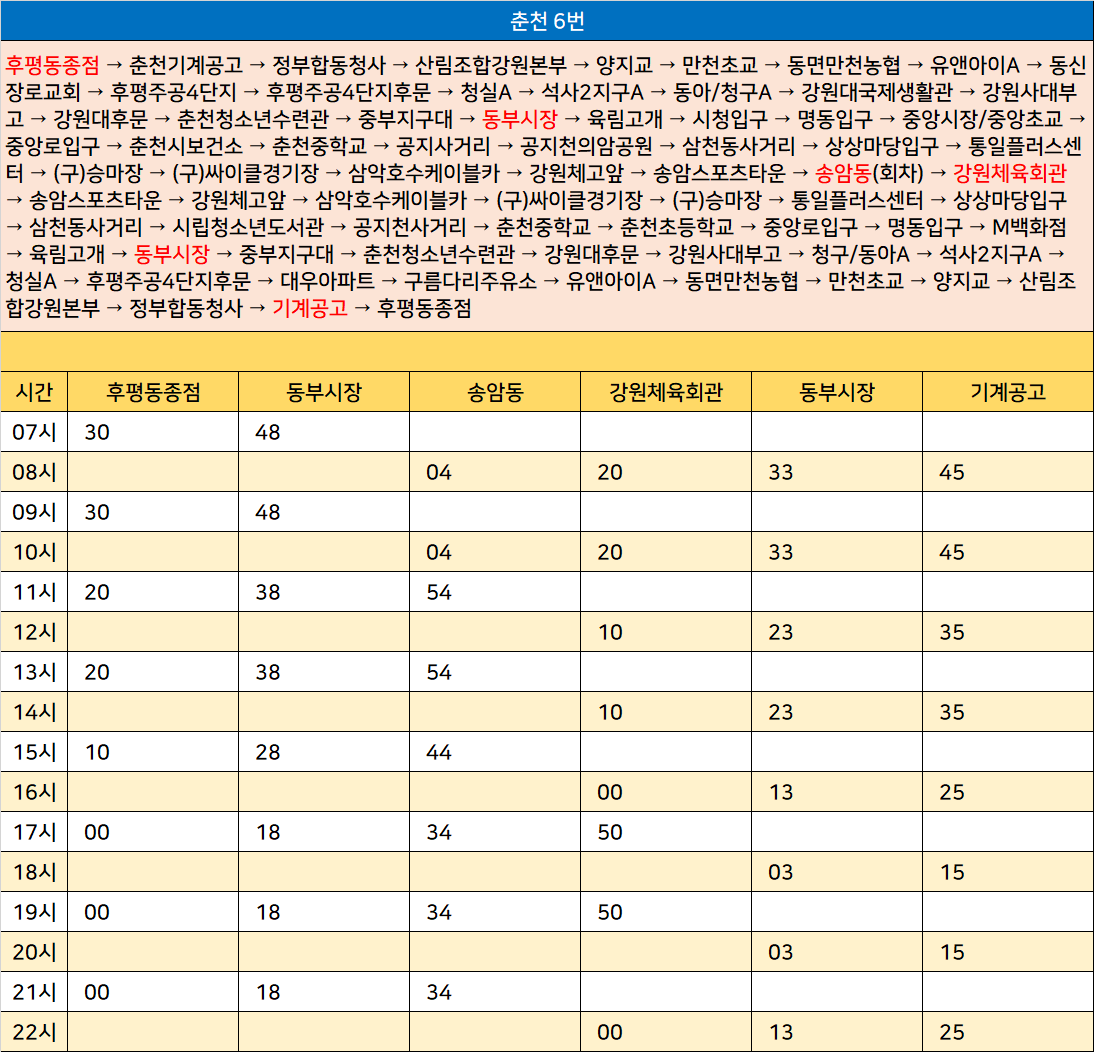Select the 강원체육회관 column header
The width and height of the screenshot is (1094, 1052).
(x=666, y=392)
